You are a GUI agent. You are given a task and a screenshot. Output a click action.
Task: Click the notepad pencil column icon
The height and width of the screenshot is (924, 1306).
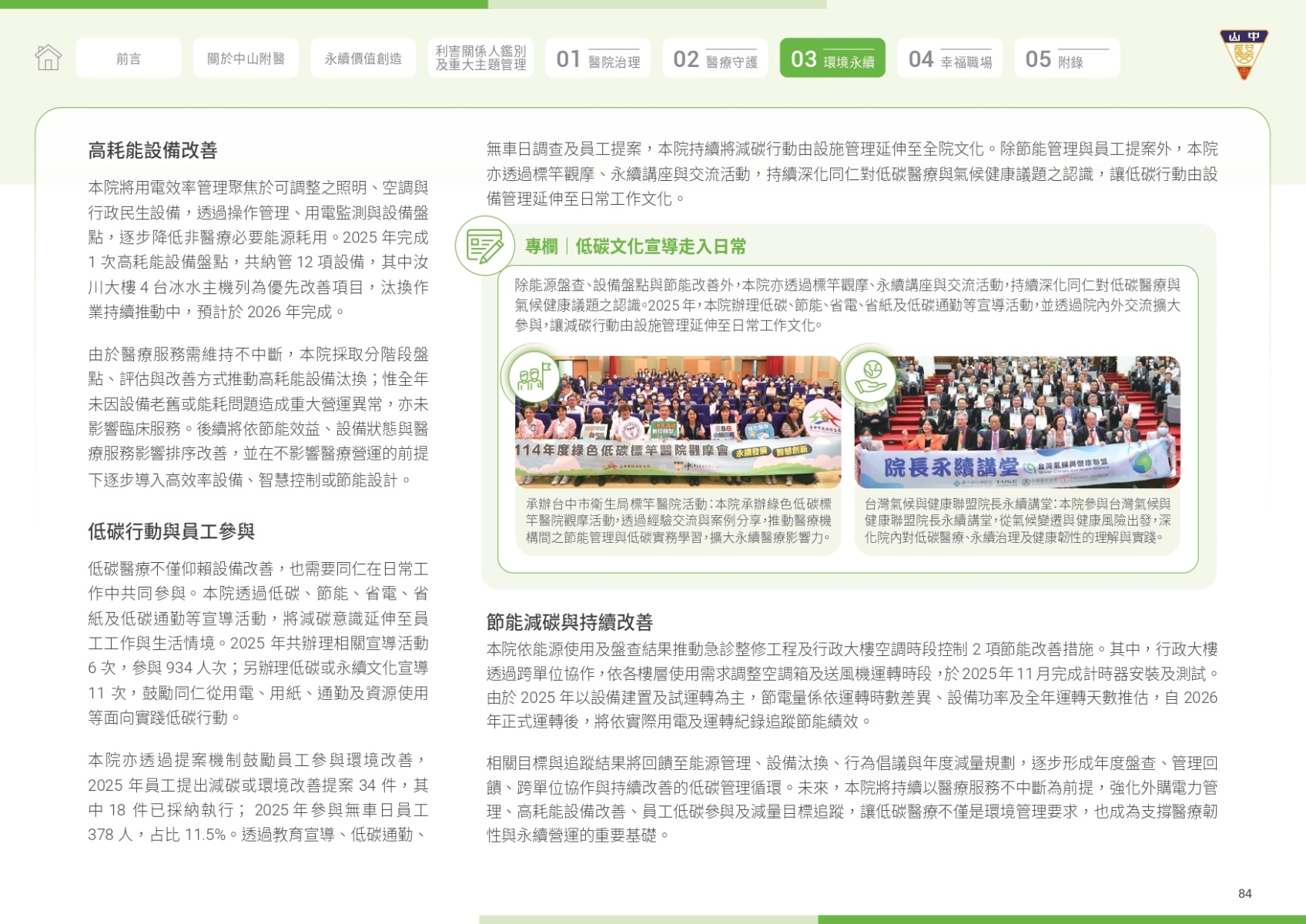pyautogui.click(x=485, y=246)
